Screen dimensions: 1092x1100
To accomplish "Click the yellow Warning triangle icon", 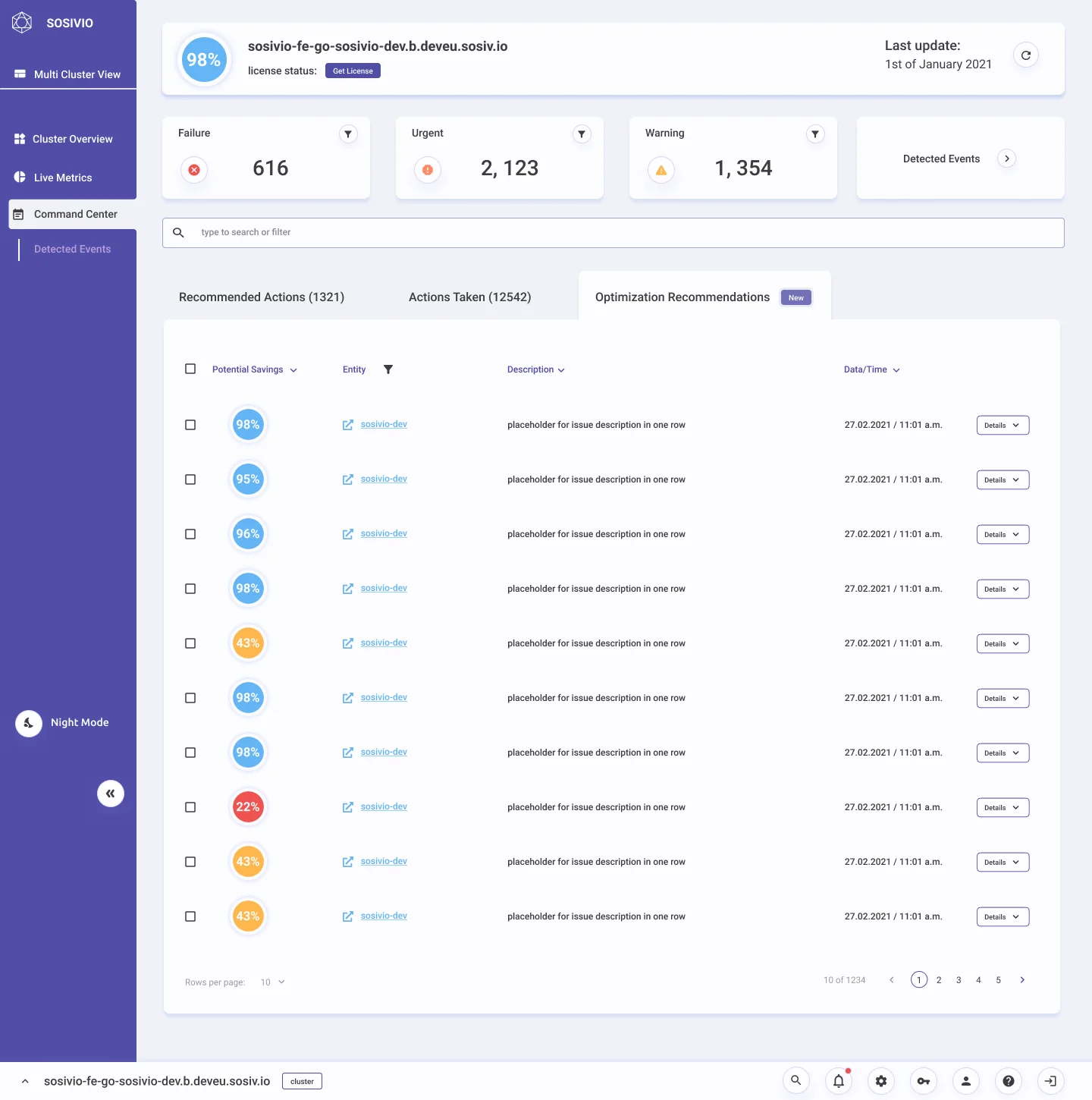I will coord(661,170).
